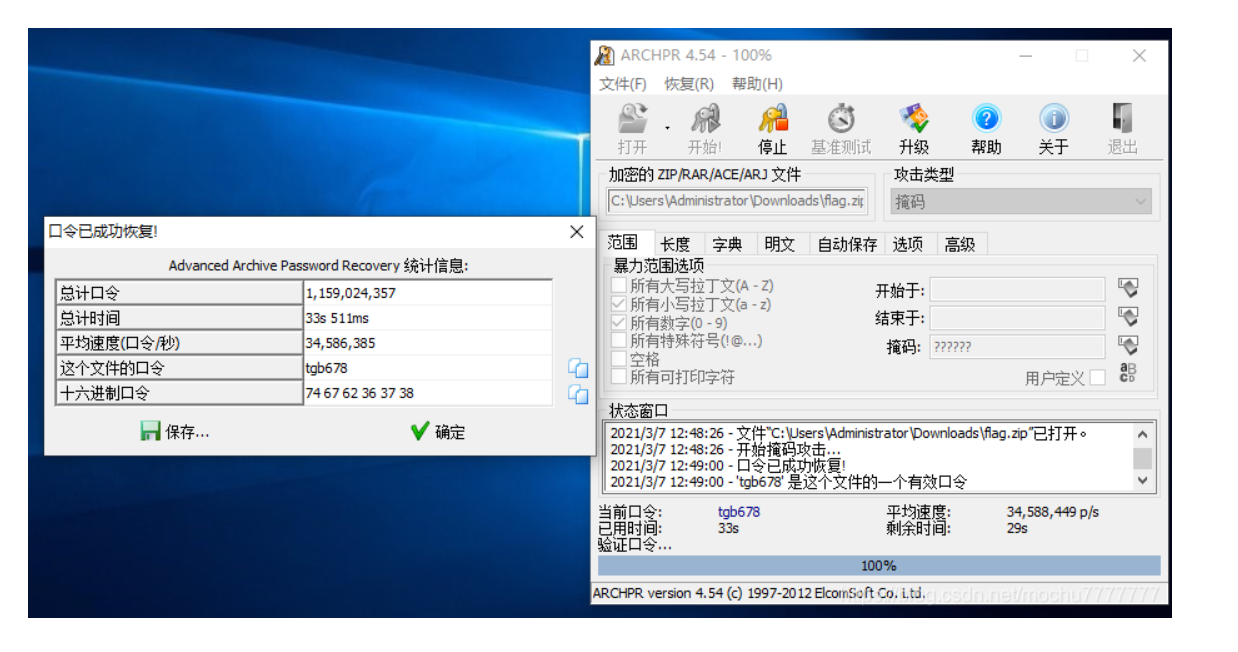This screenshot has width=1238, height=652.
Task: Select the total passwords value 1,159,024,357
Action: tap(351, 293)
